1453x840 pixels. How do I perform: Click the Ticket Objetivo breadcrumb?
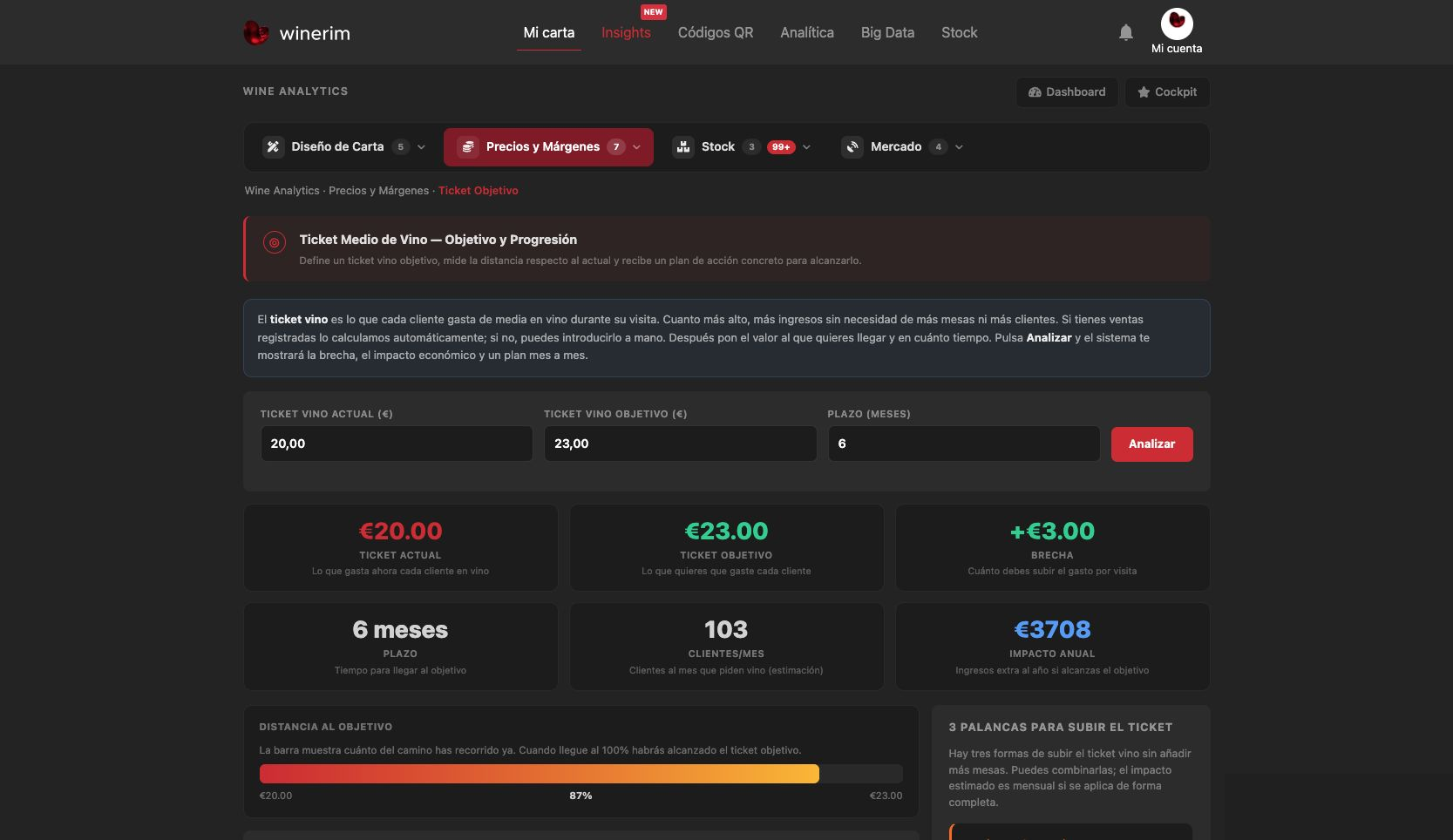click(478, 191)
